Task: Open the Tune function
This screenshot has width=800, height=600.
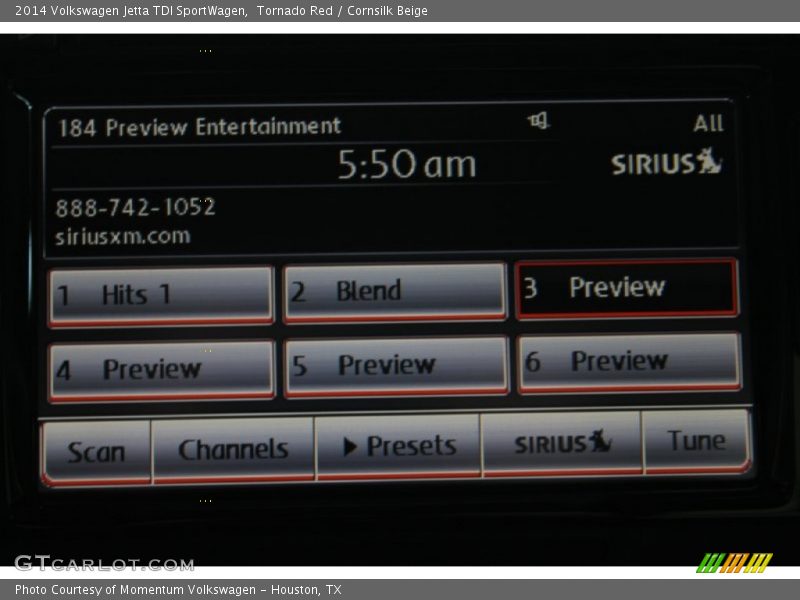Action: pos(696,440)
